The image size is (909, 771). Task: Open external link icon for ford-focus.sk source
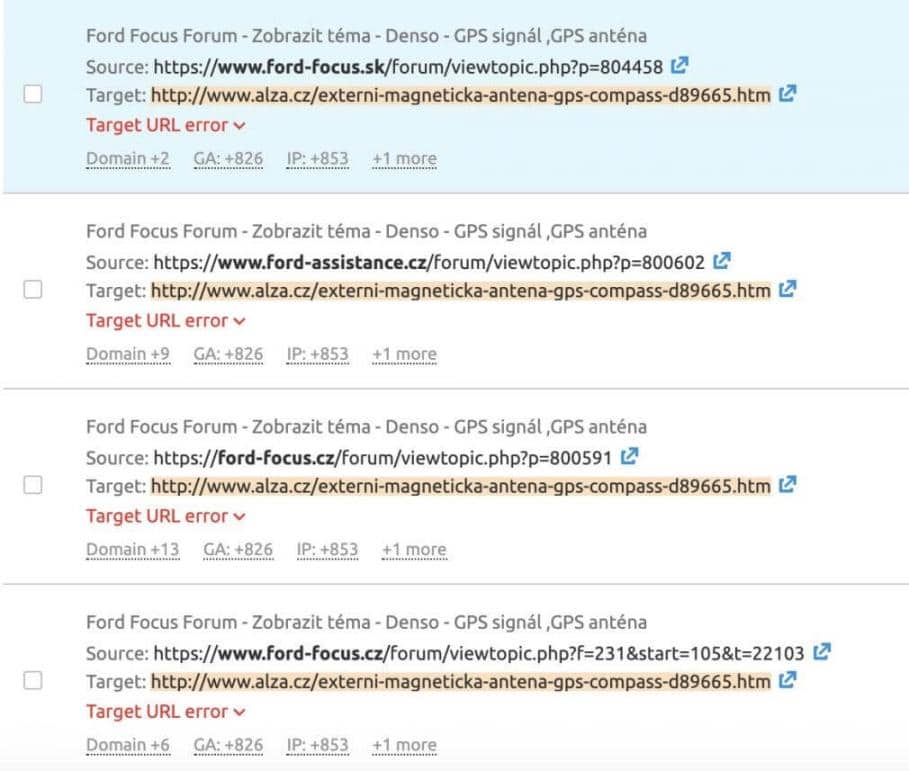click(x=680, y=66)
